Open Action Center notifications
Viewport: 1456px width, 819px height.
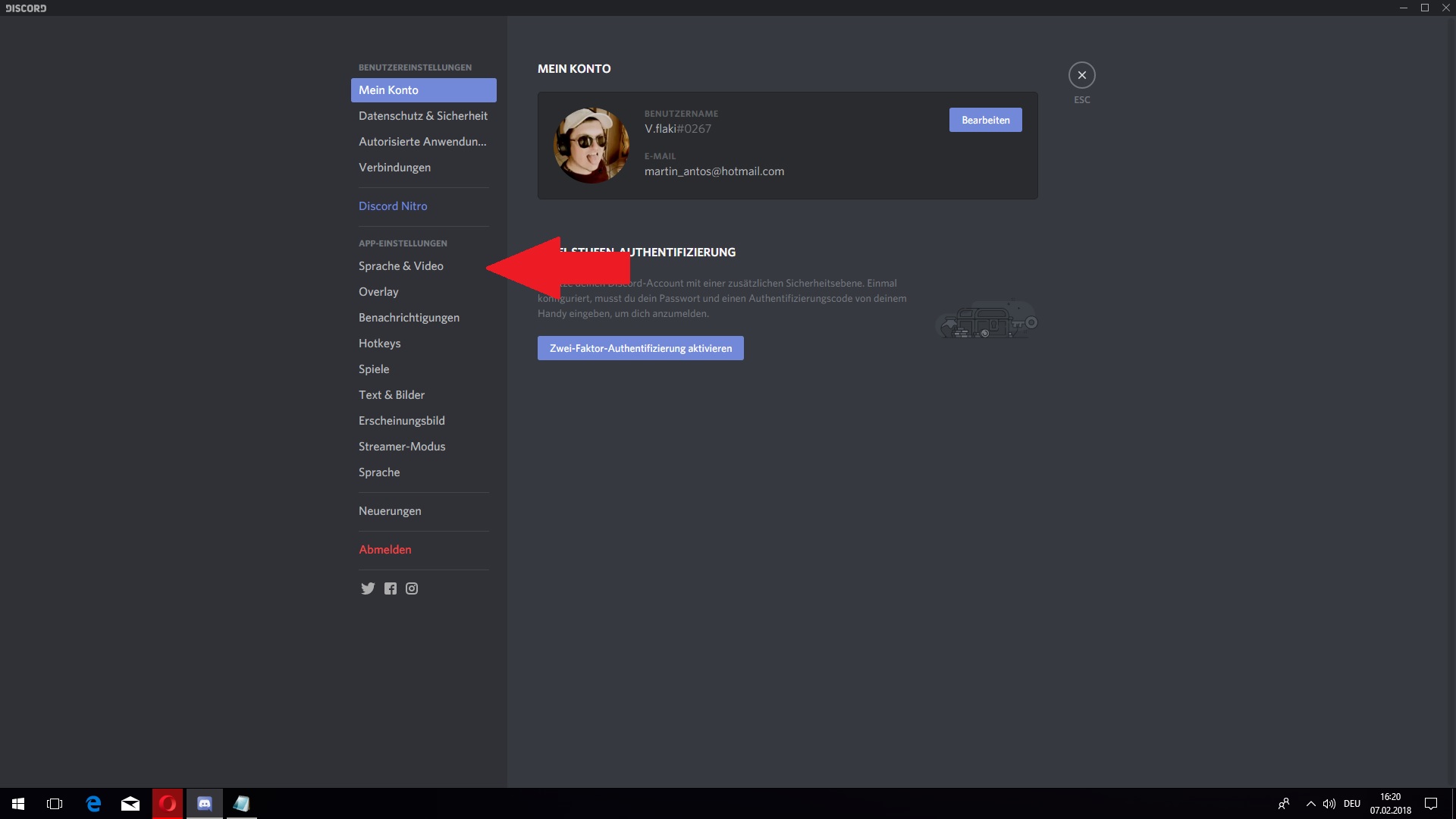[x=1431, y=804]
